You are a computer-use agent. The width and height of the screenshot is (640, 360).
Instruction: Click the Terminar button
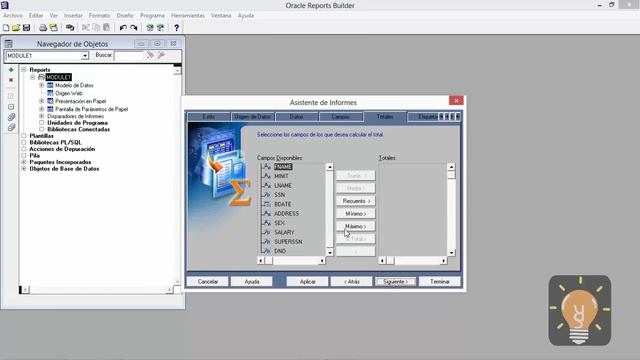click(x=440, y=282)
